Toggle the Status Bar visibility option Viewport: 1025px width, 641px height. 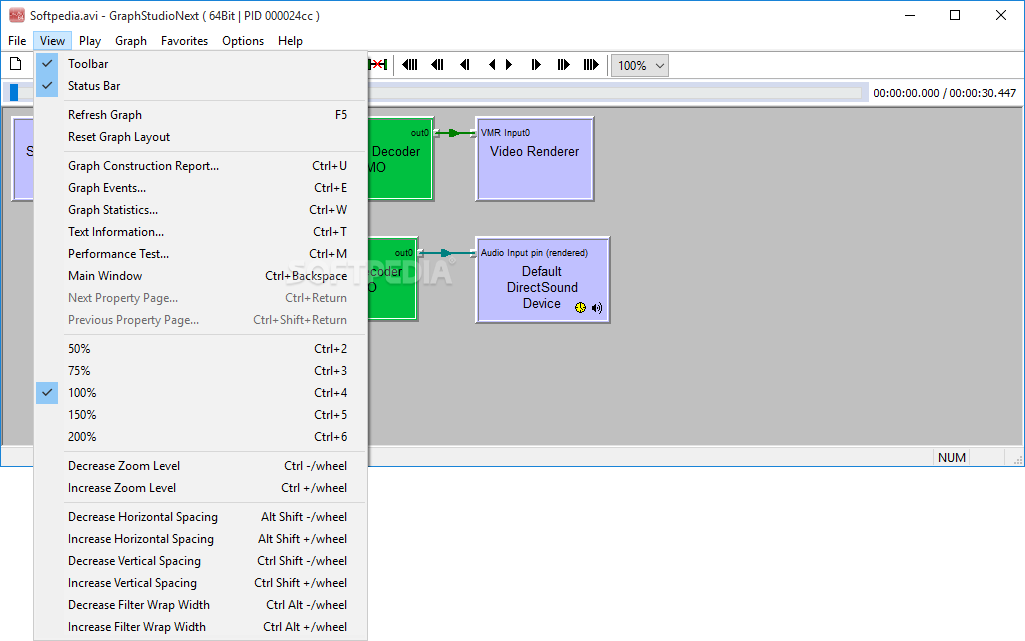[201, 86]
